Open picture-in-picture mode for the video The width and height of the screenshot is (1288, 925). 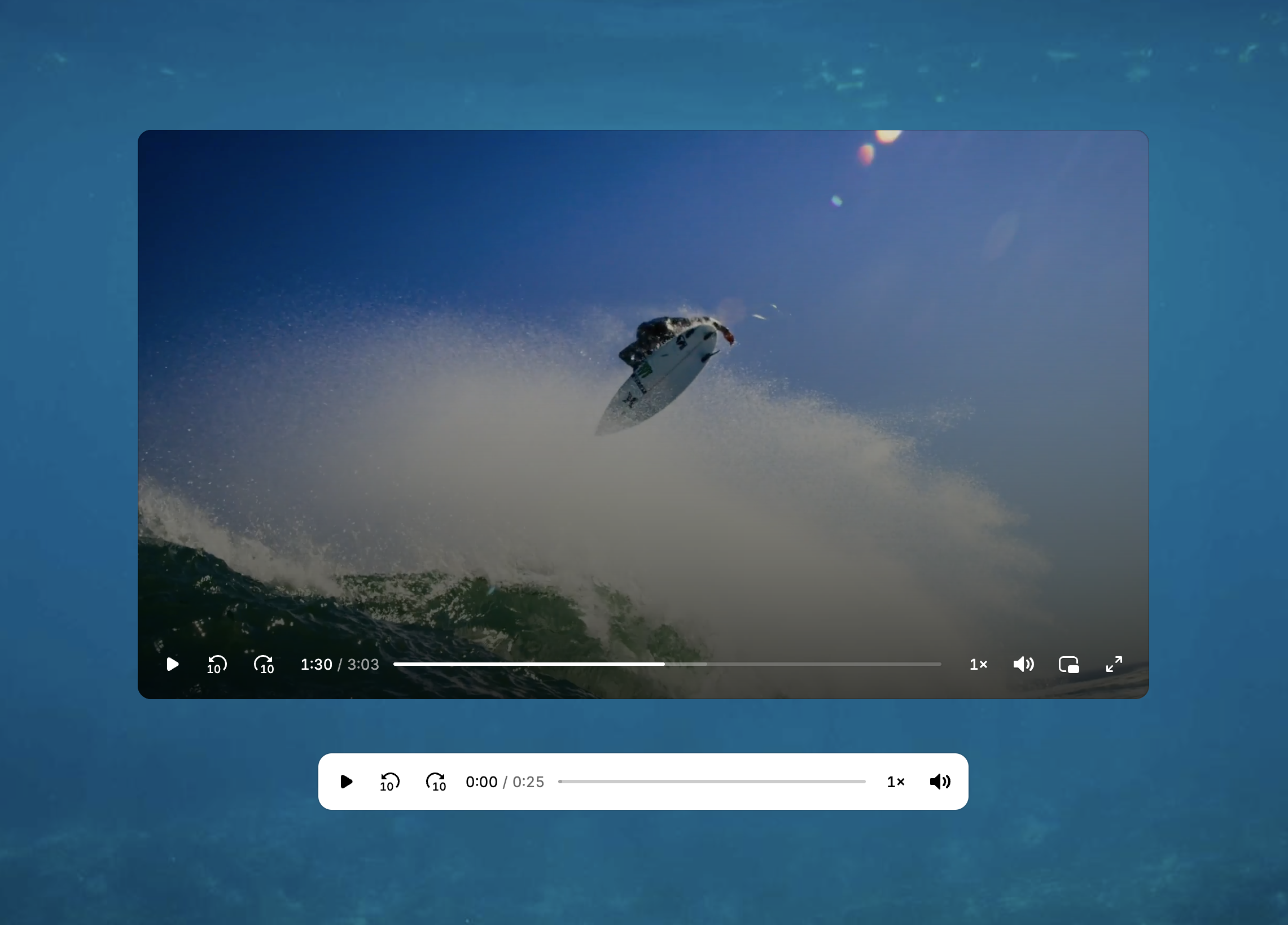[x=1069, y=664]
